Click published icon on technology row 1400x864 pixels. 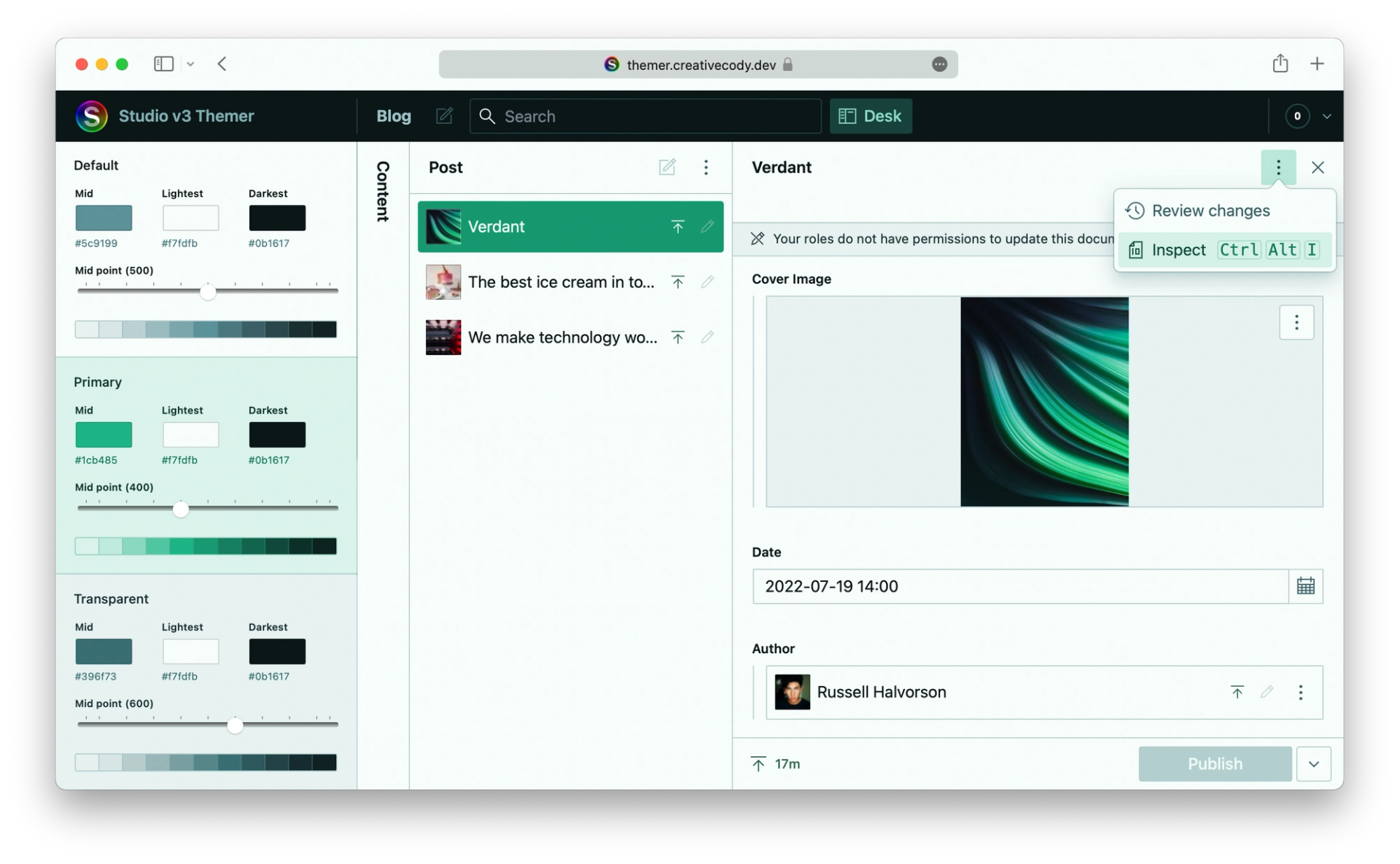[677, 338]
